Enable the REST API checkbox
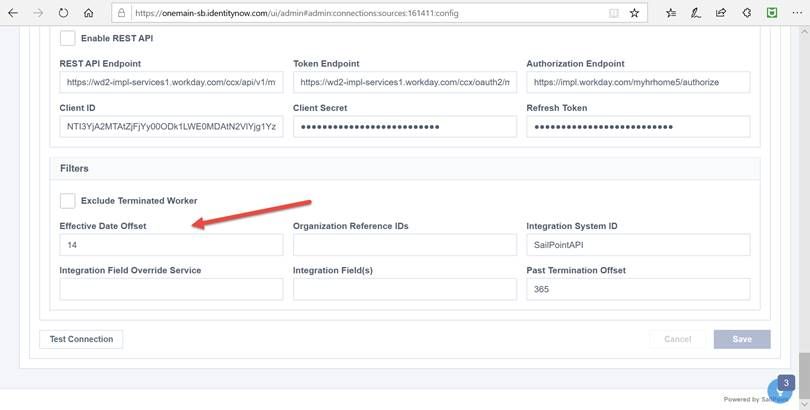The width and height of the screenshot is (810, 410). tap(68, 38)
